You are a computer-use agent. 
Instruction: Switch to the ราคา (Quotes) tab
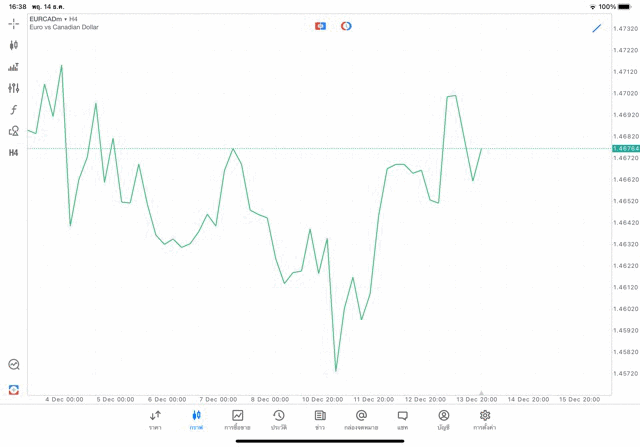(155, 420)
